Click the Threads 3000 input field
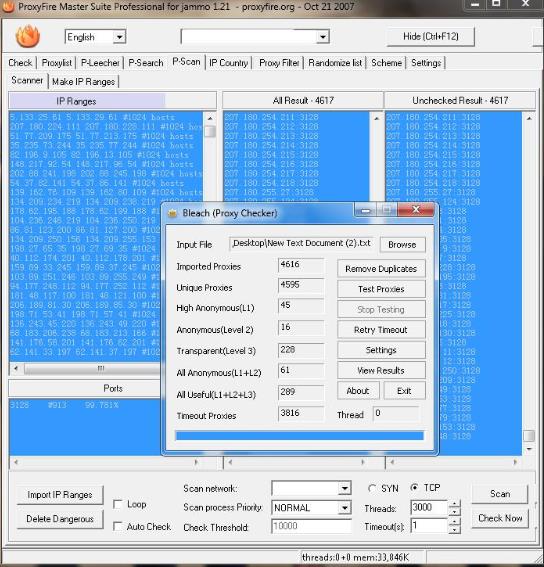 429,508
